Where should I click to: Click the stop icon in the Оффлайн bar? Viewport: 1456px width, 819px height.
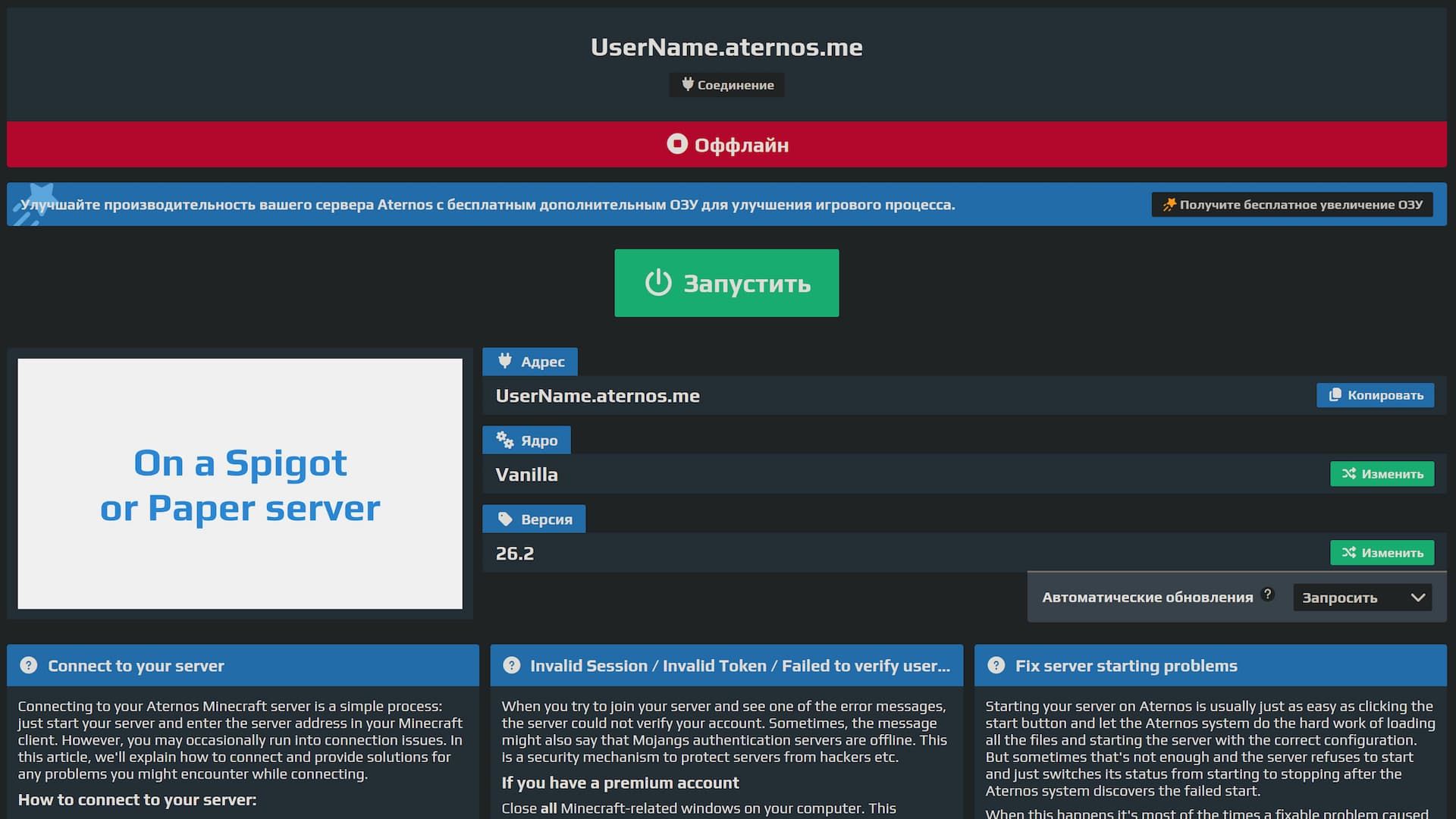click(x=677, y=143)
